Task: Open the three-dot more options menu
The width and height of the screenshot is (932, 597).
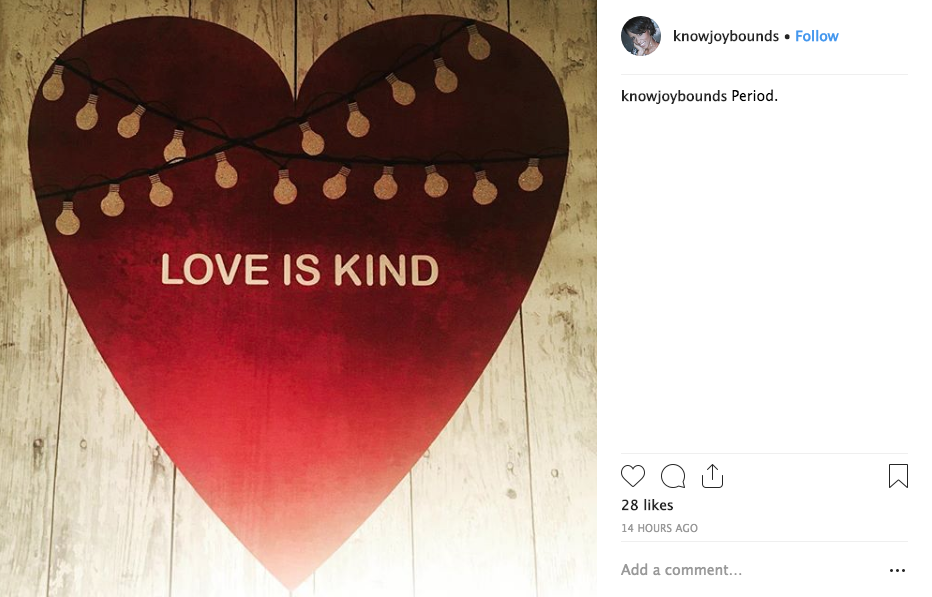Action: (897, 570)
